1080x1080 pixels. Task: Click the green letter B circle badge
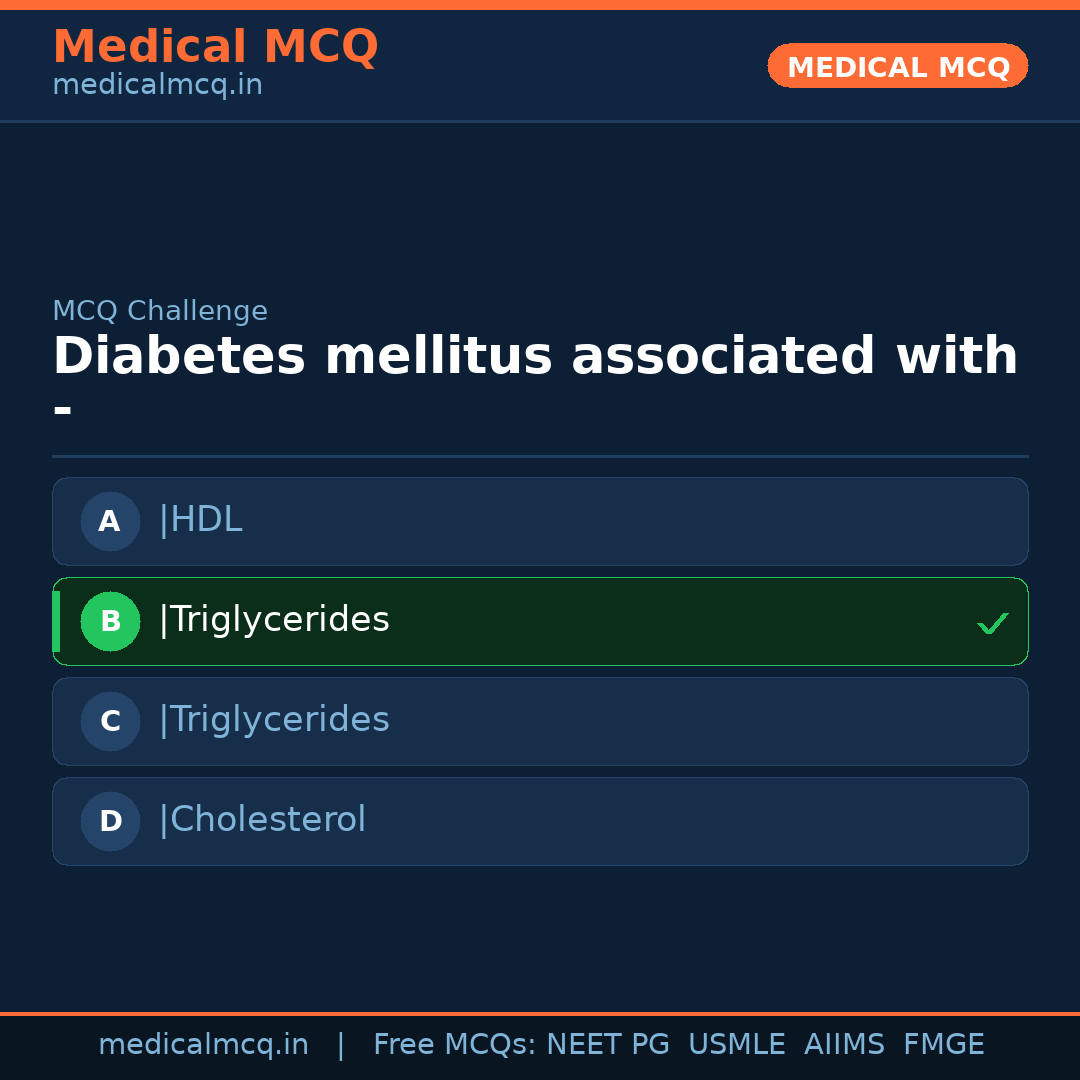pyautogui.click(x=110, y=621)
